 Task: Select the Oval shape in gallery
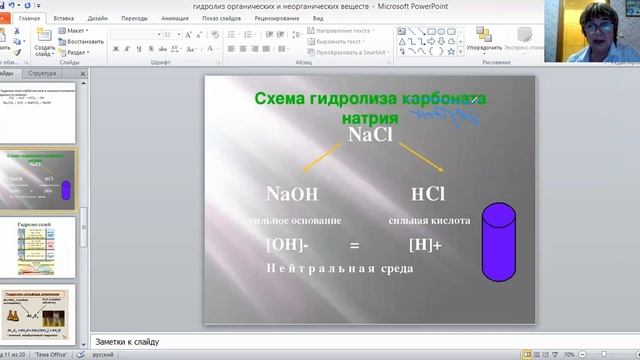tap(441, 31)
